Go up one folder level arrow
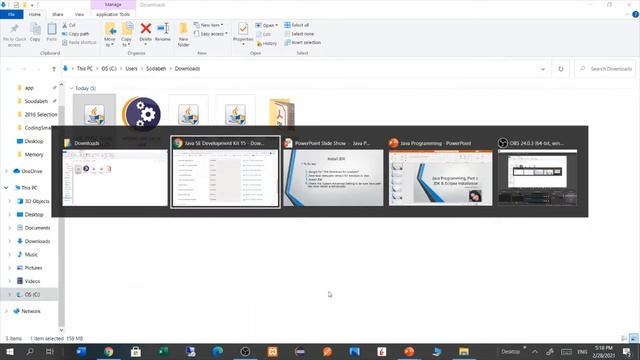This screenshot has height=360, width=640. point(53,69)
